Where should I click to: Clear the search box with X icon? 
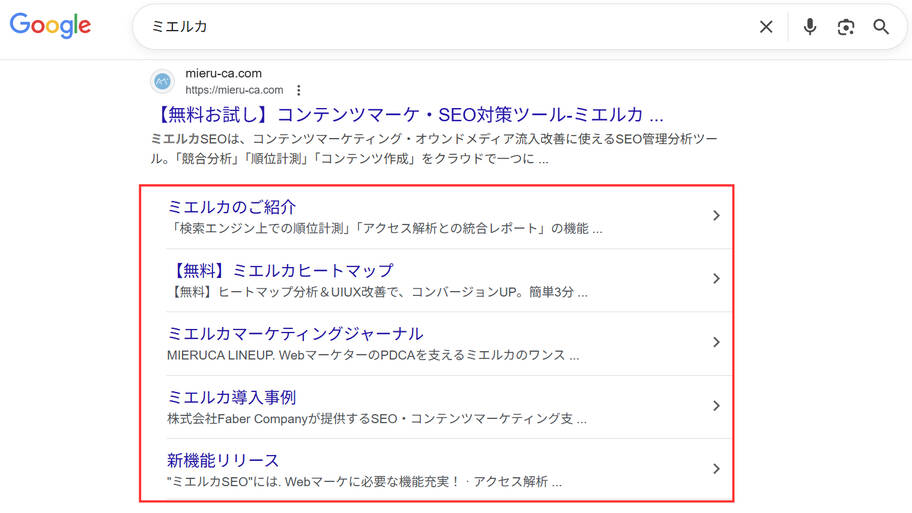coord(766,27)
